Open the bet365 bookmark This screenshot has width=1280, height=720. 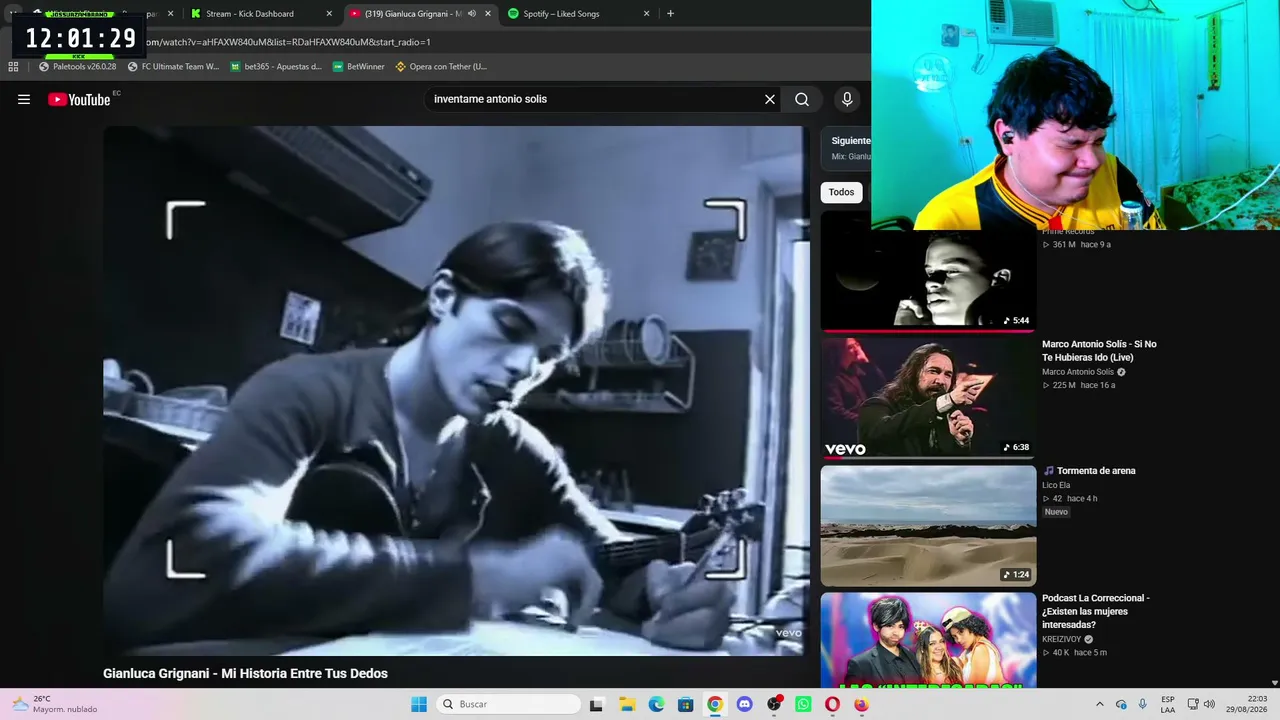(x=277, y=67)
